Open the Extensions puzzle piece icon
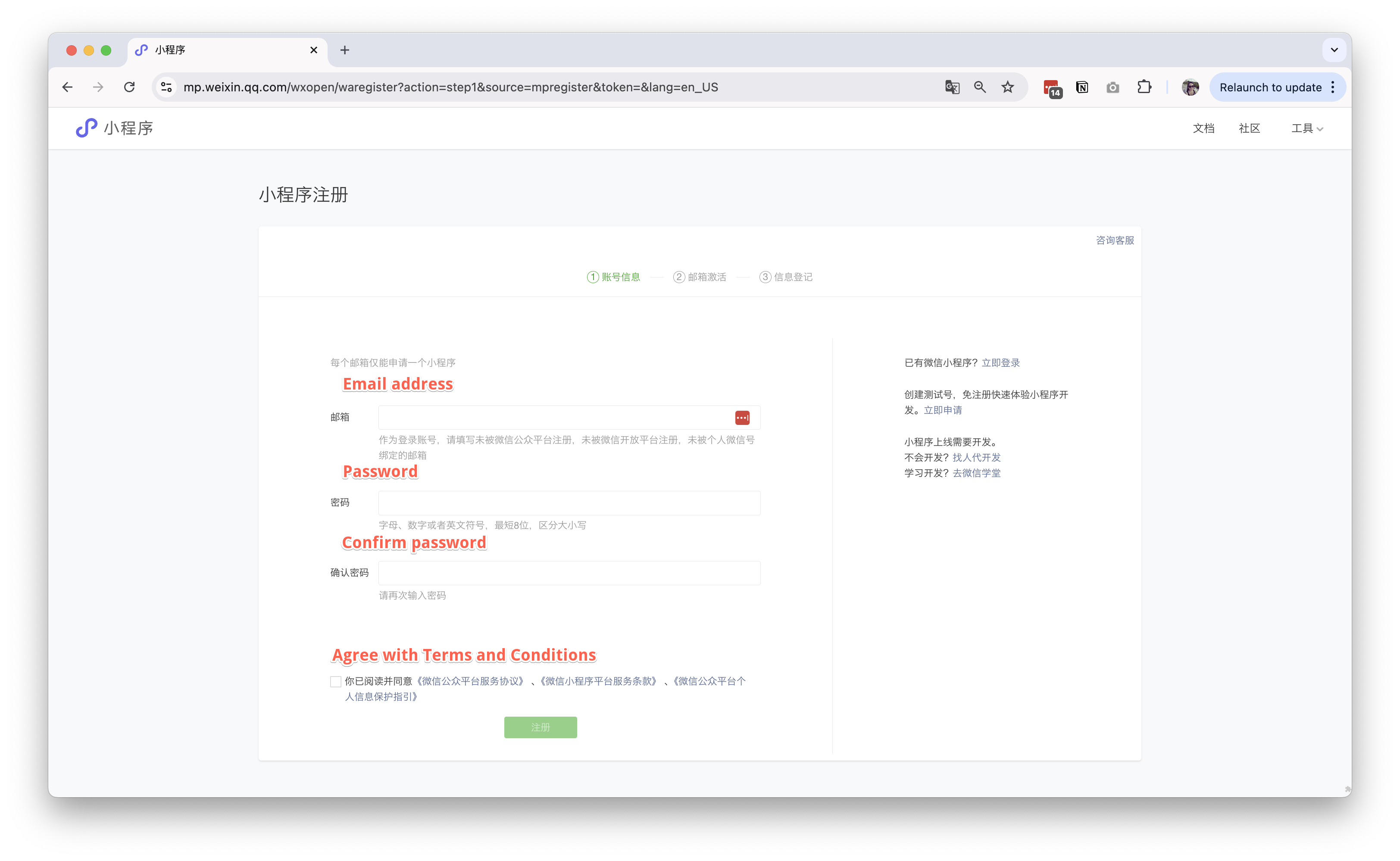This screenshot has height=861, width=1400. click(1144, 87)
